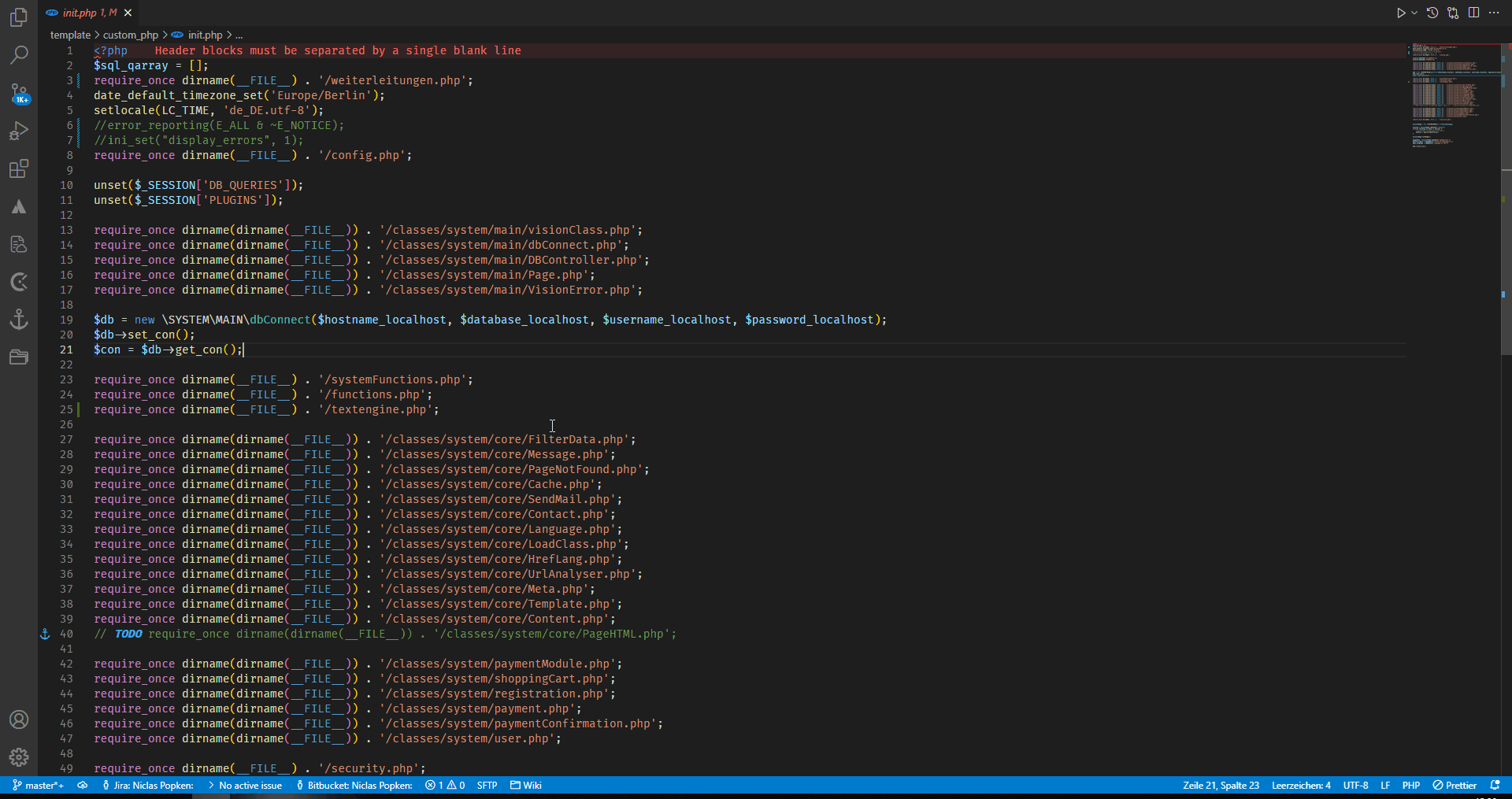Viewport: 1512px width, 799px height.
Task: Click the master branch in status bar
Action: 39,785
